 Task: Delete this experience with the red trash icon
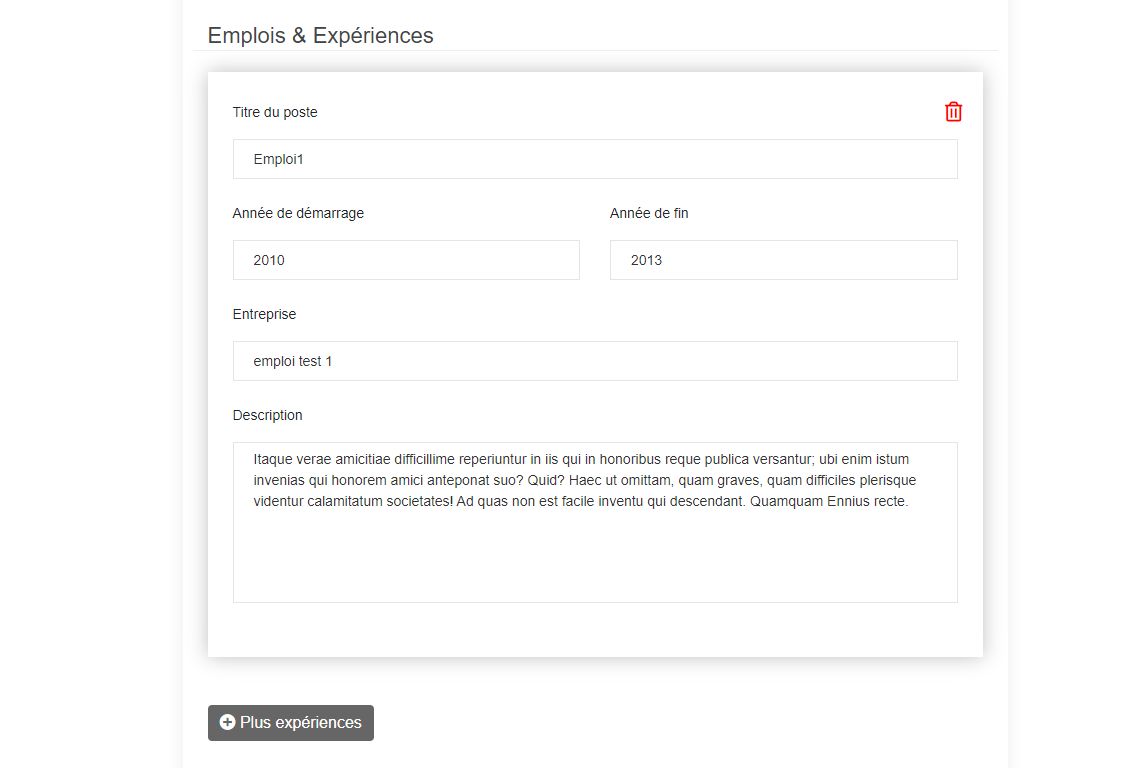coord(953,112)
